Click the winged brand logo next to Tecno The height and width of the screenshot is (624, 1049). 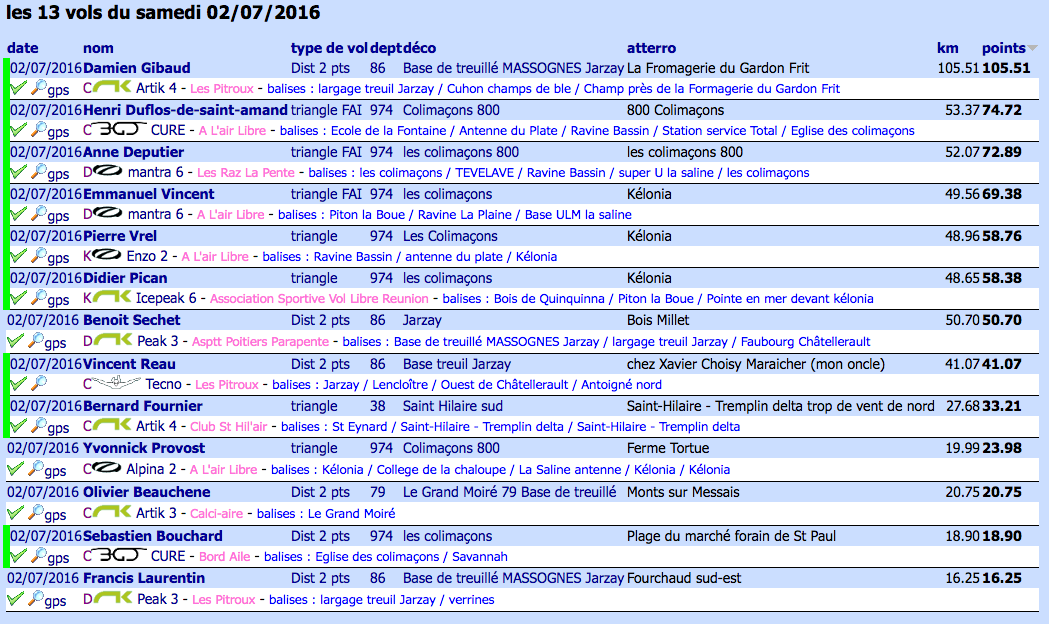[116, 383]
